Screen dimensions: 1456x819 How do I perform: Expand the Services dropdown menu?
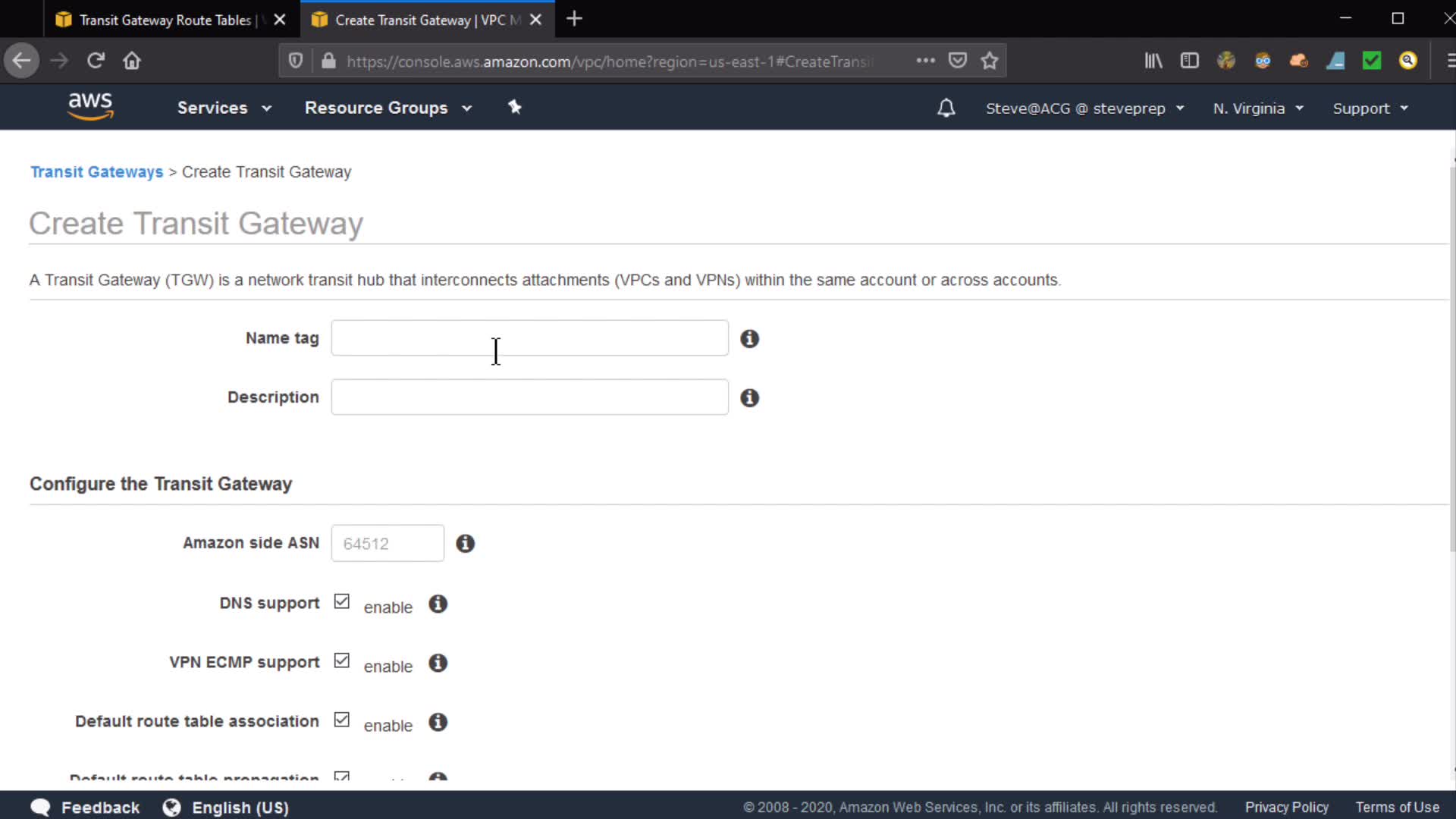coord(224,108)
